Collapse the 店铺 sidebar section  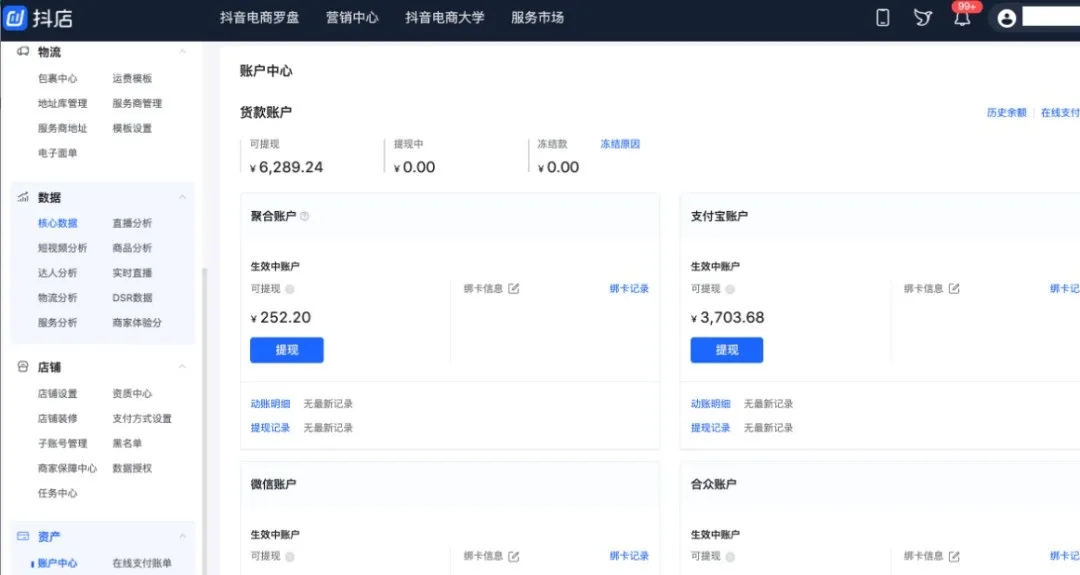pyautogui.click(x=183, y=367)
